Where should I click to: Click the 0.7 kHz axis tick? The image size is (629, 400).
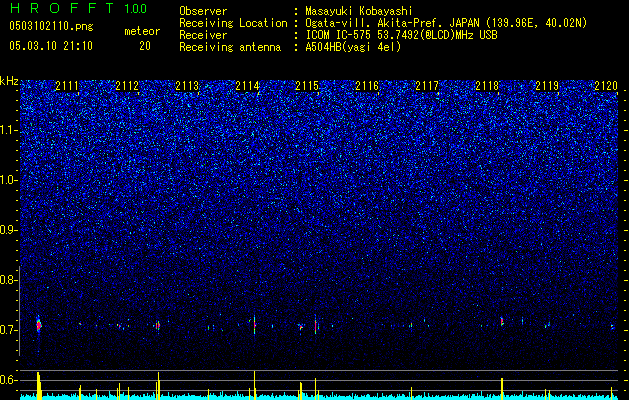click(10, 330)
